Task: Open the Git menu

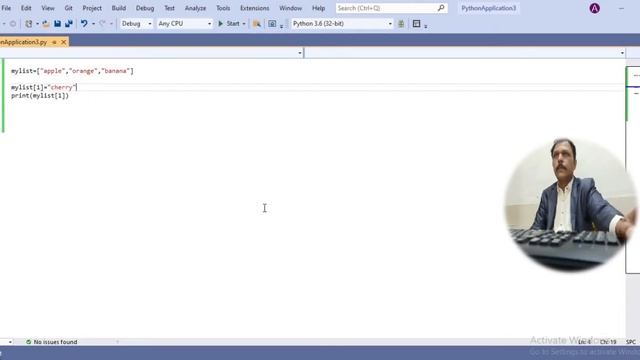Action: (x=68, y=8)
